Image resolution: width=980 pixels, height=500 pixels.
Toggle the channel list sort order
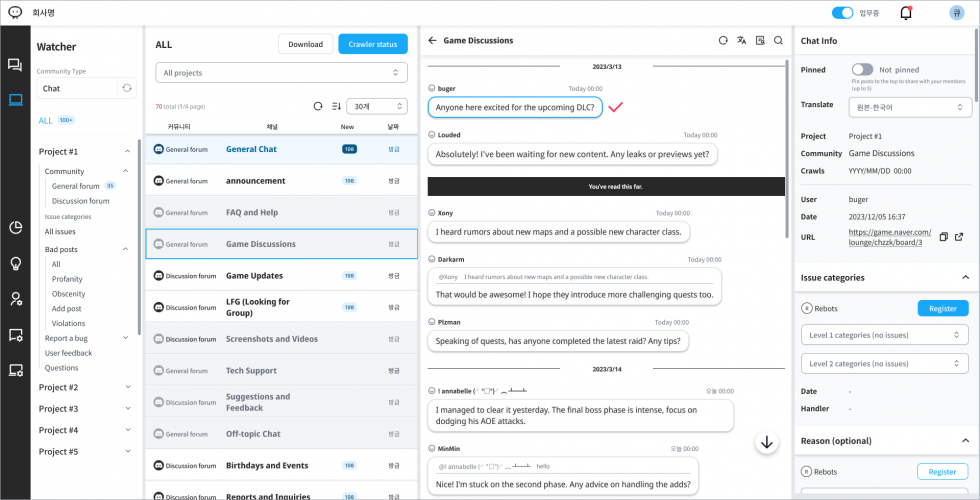click(x=336, y=106)
